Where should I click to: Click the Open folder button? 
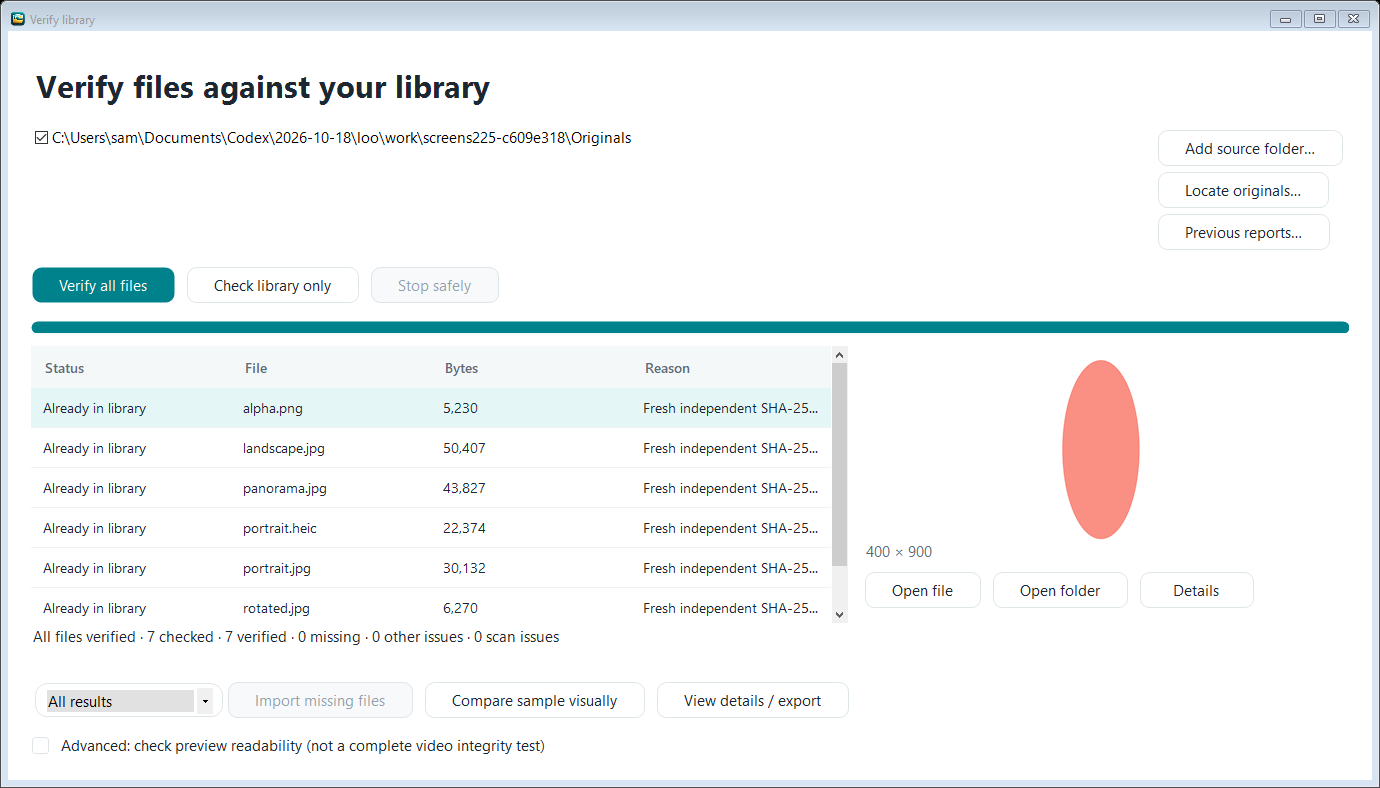tap(1060, 590)
